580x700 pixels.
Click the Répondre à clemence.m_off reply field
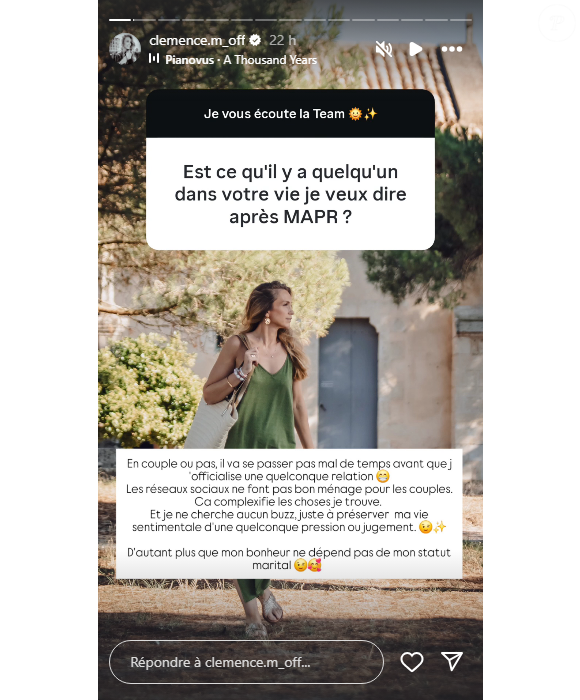pos(246,662)
